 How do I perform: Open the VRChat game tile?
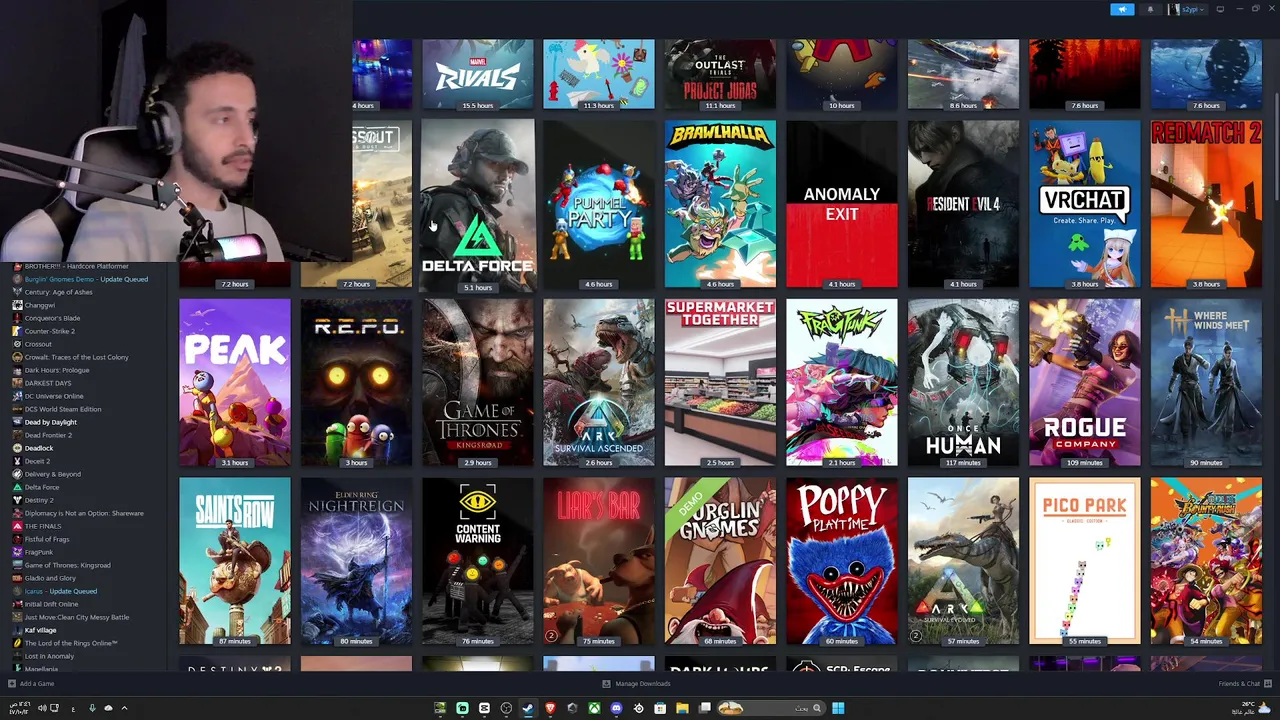(1085, 204)
